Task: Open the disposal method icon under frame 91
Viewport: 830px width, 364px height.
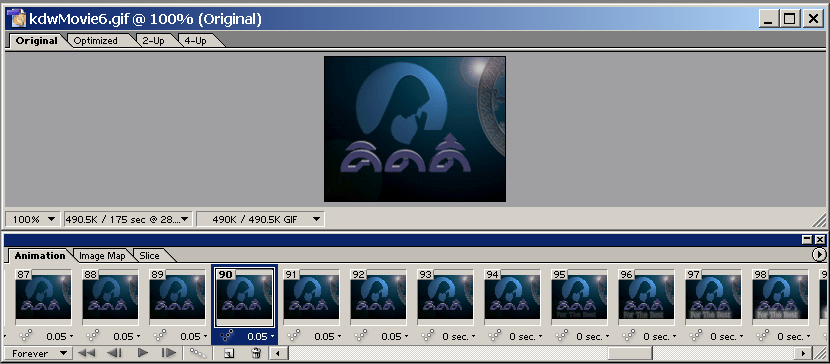Action: [295, 336]
